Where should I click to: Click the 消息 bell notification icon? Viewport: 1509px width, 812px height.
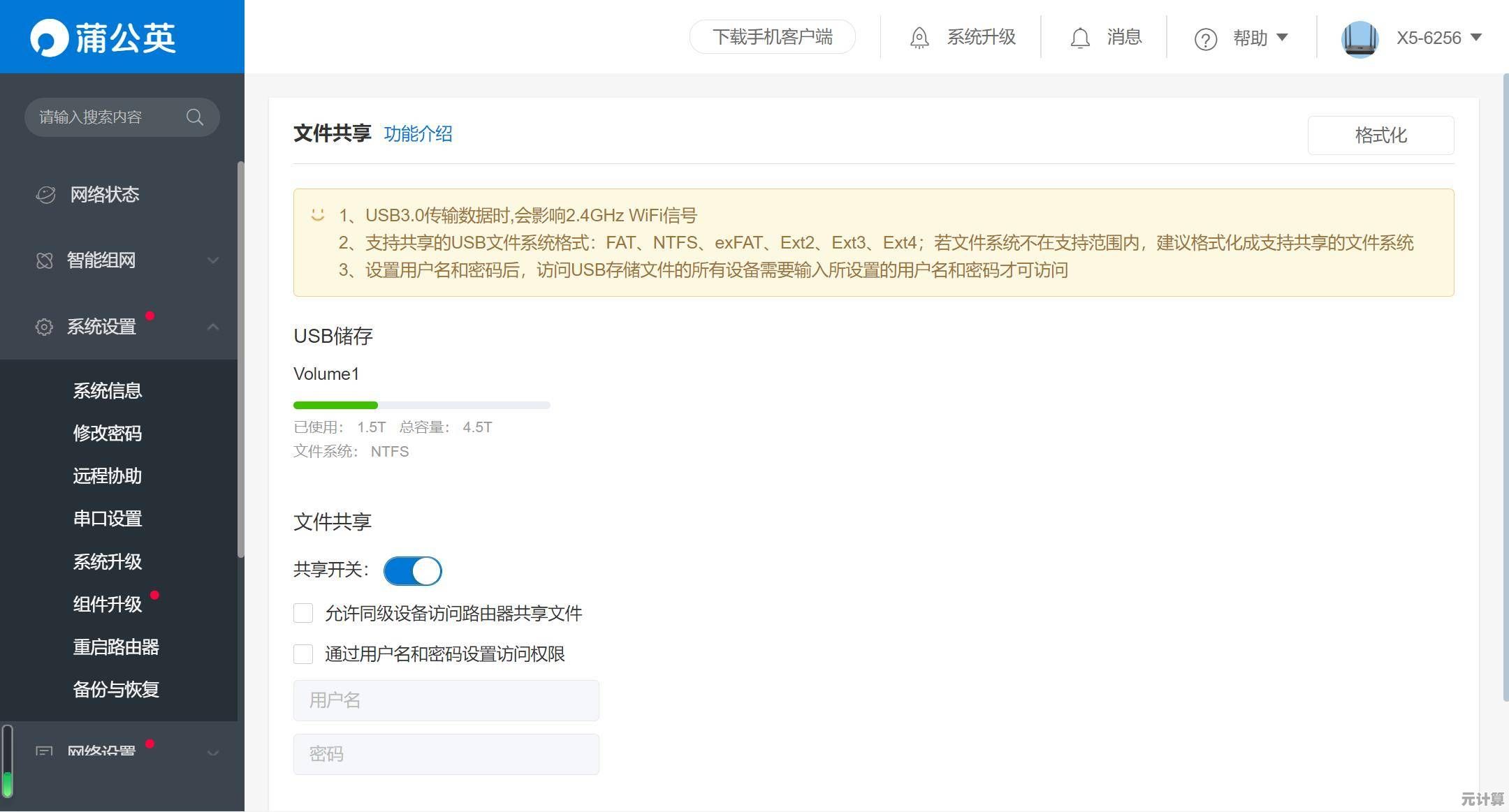(x=1080, y=38)
